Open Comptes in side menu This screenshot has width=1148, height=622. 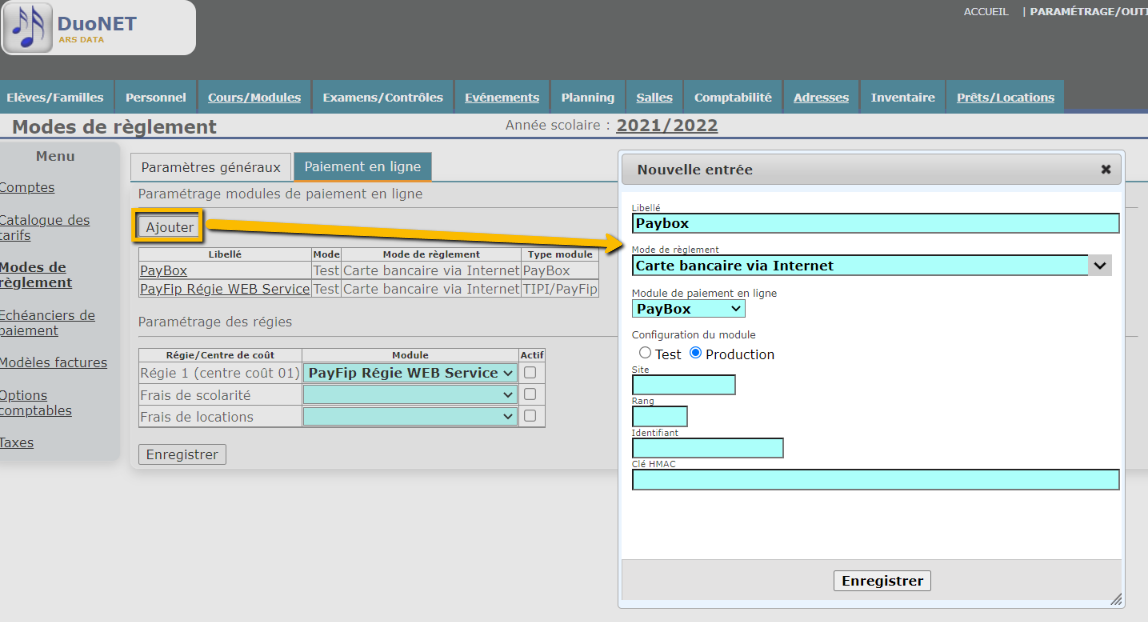pos(27,187)
